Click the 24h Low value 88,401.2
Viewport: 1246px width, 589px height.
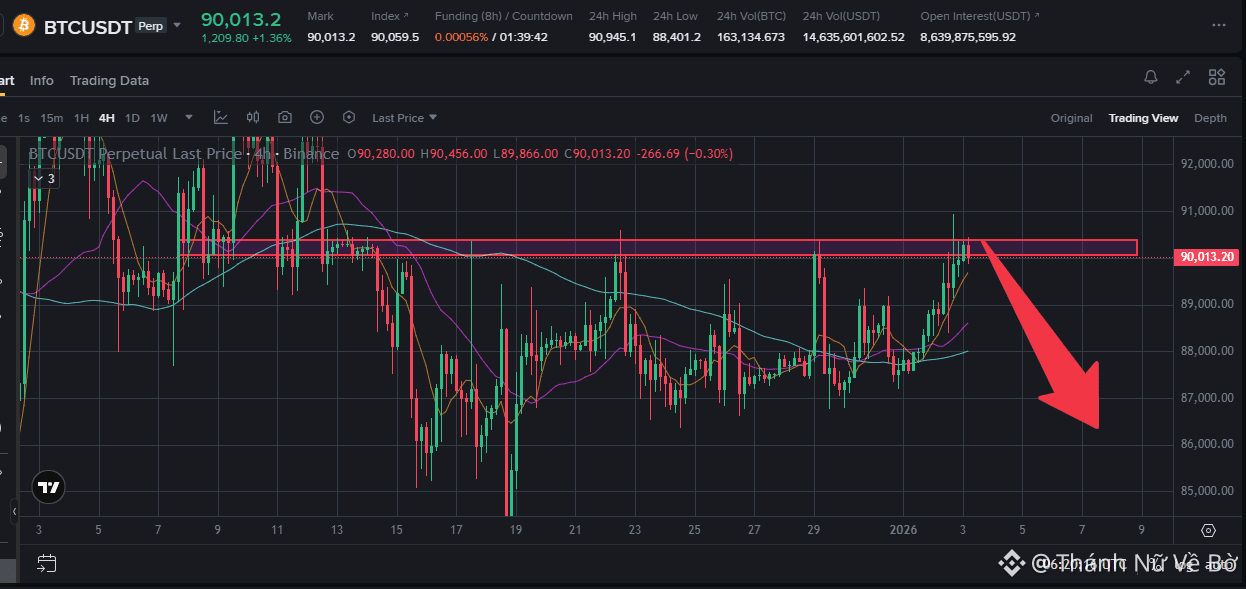click(676, 37)
